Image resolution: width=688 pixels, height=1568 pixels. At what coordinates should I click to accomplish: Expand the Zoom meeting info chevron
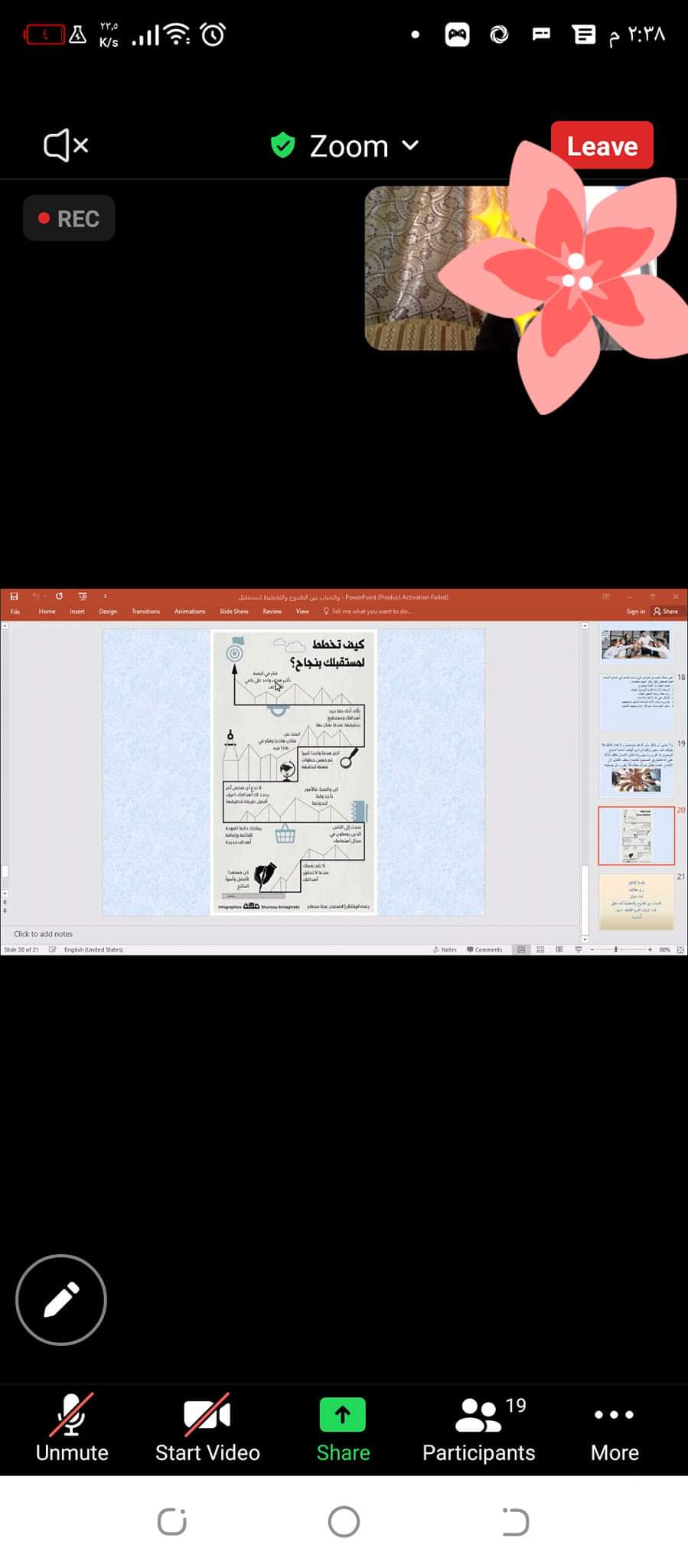coord(410,145)
